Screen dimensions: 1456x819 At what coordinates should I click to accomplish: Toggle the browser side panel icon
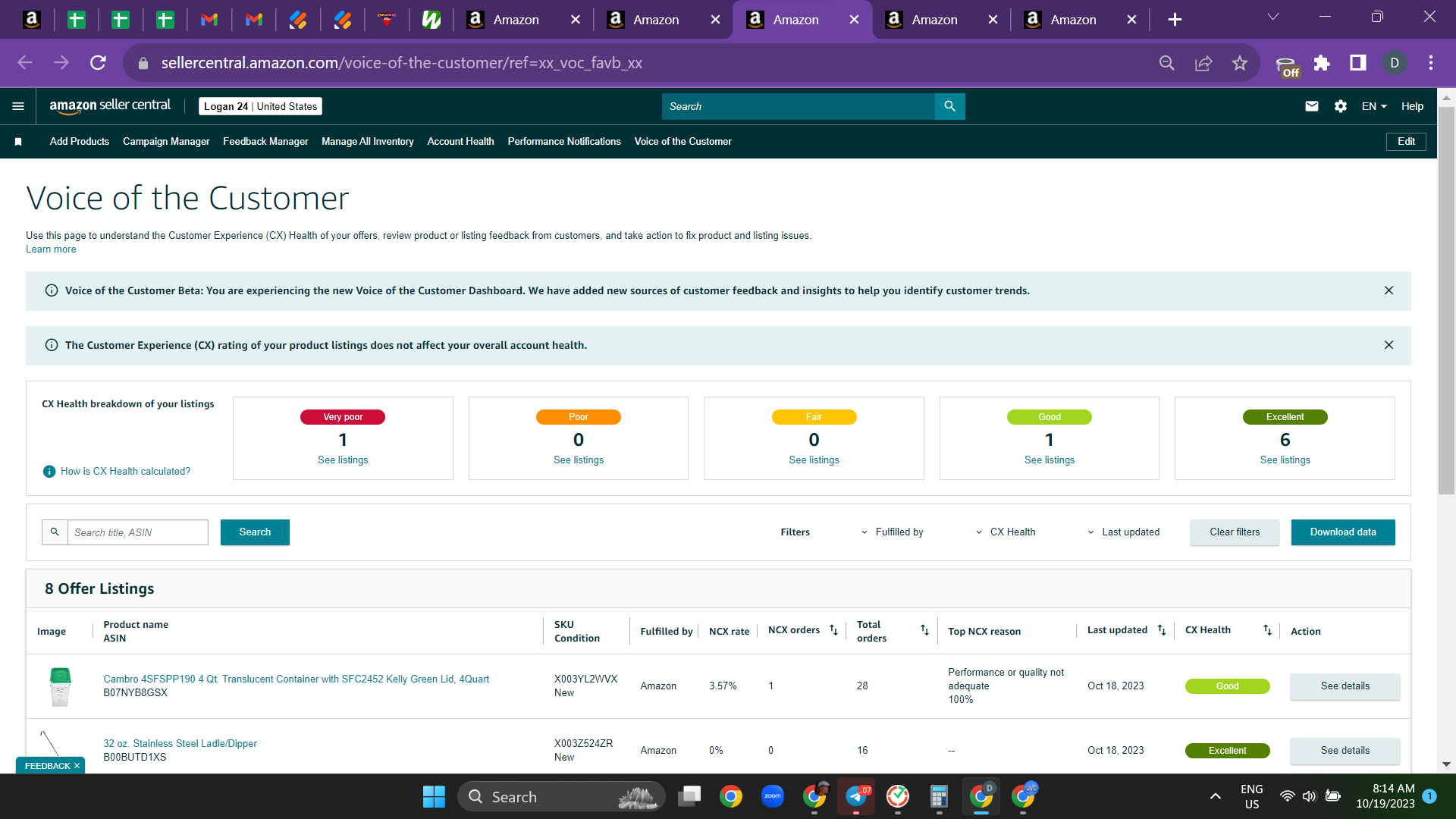1358,63
